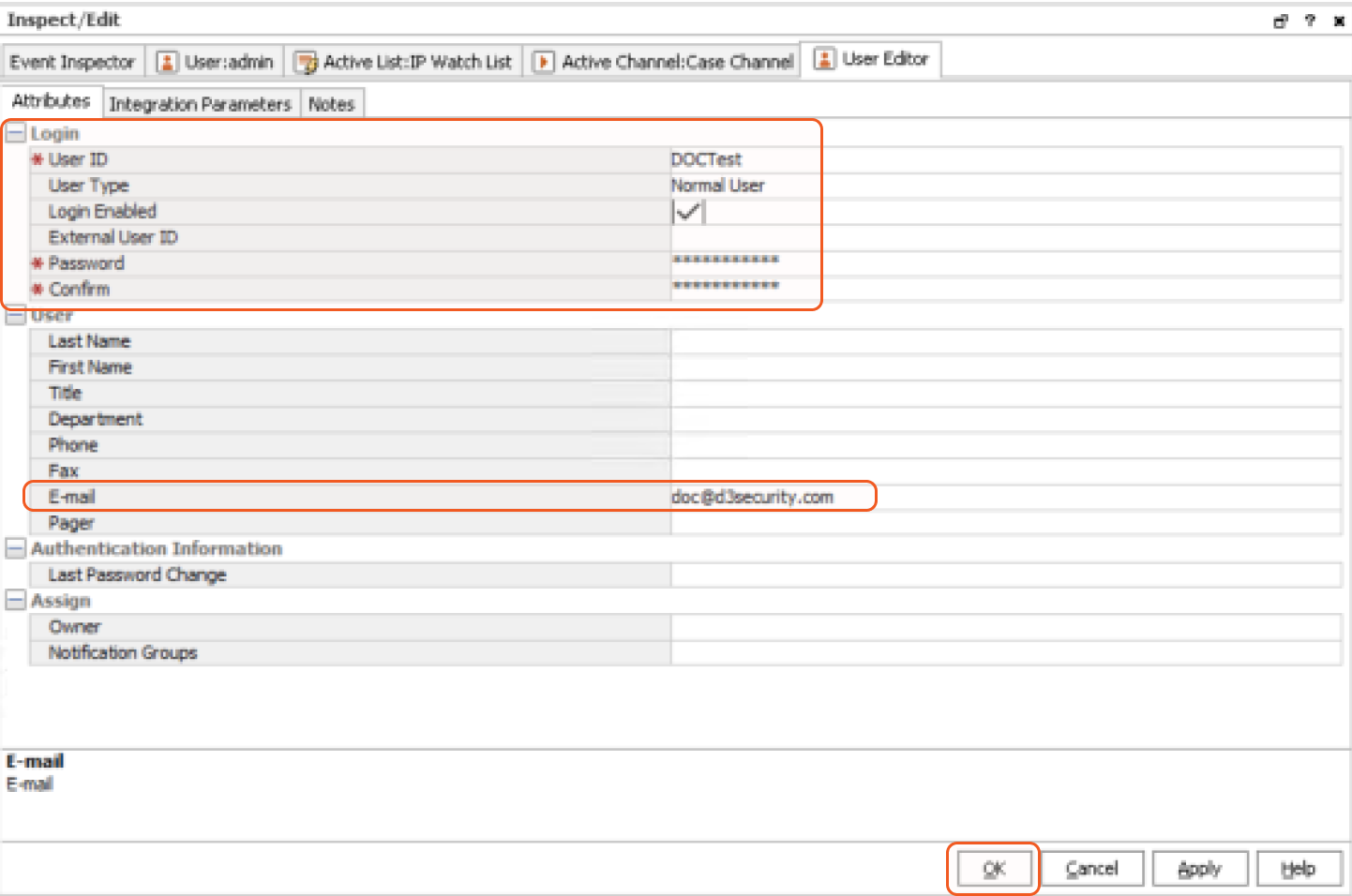Toggle the Login Enabled checkbox
Viewport: 1352px width, 896px height.
687,212
